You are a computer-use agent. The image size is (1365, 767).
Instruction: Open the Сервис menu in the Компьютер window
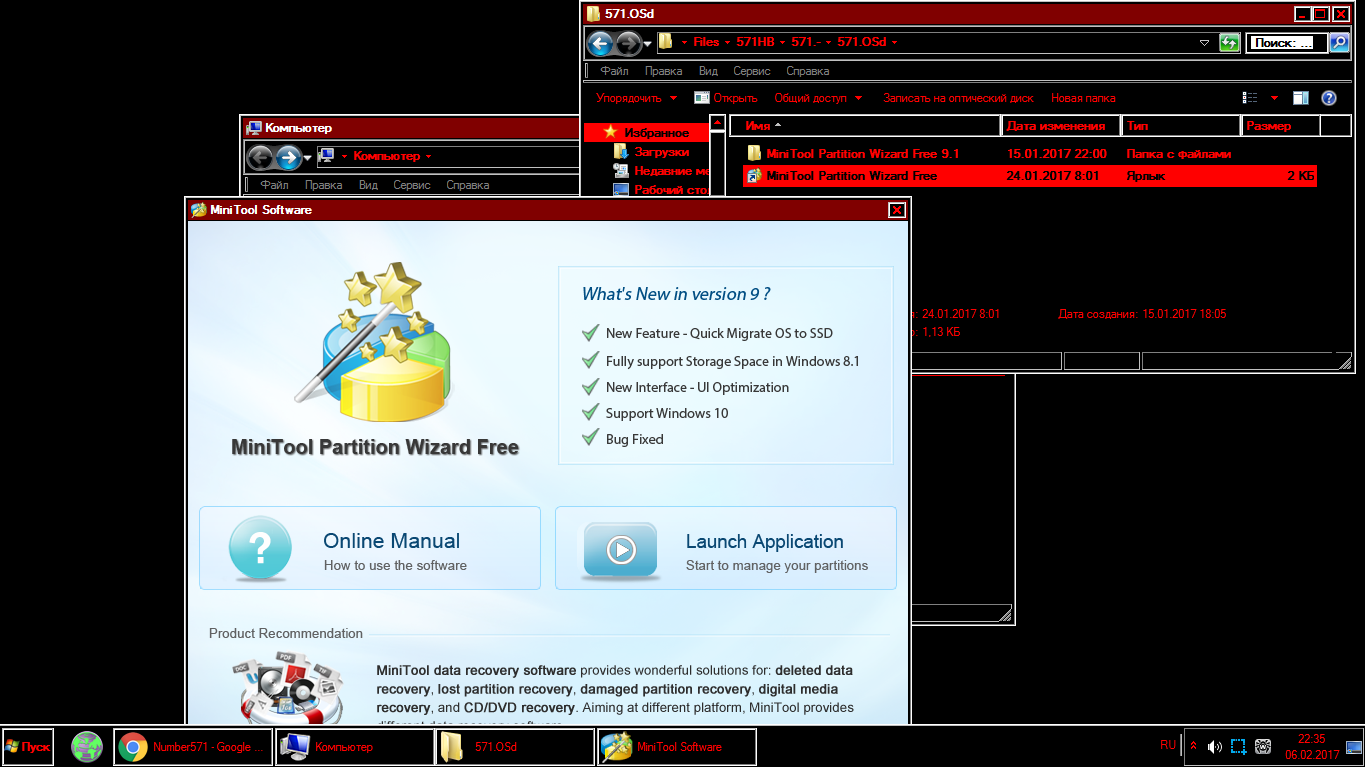(411, 185)
